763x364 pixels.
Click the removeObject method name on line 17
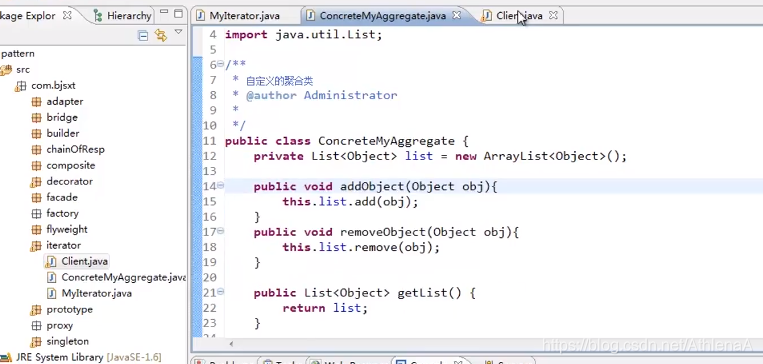(x=382, y=233)
